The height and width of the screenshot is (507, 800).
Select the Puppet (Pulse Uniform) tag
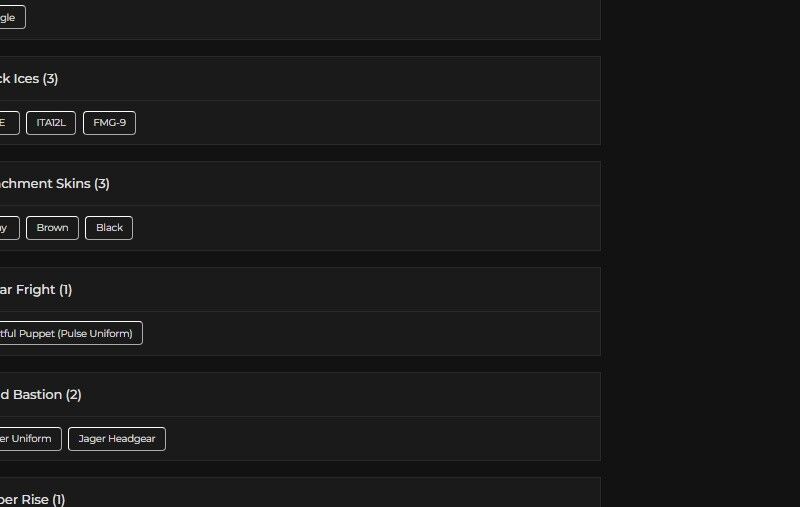point(70,333)
